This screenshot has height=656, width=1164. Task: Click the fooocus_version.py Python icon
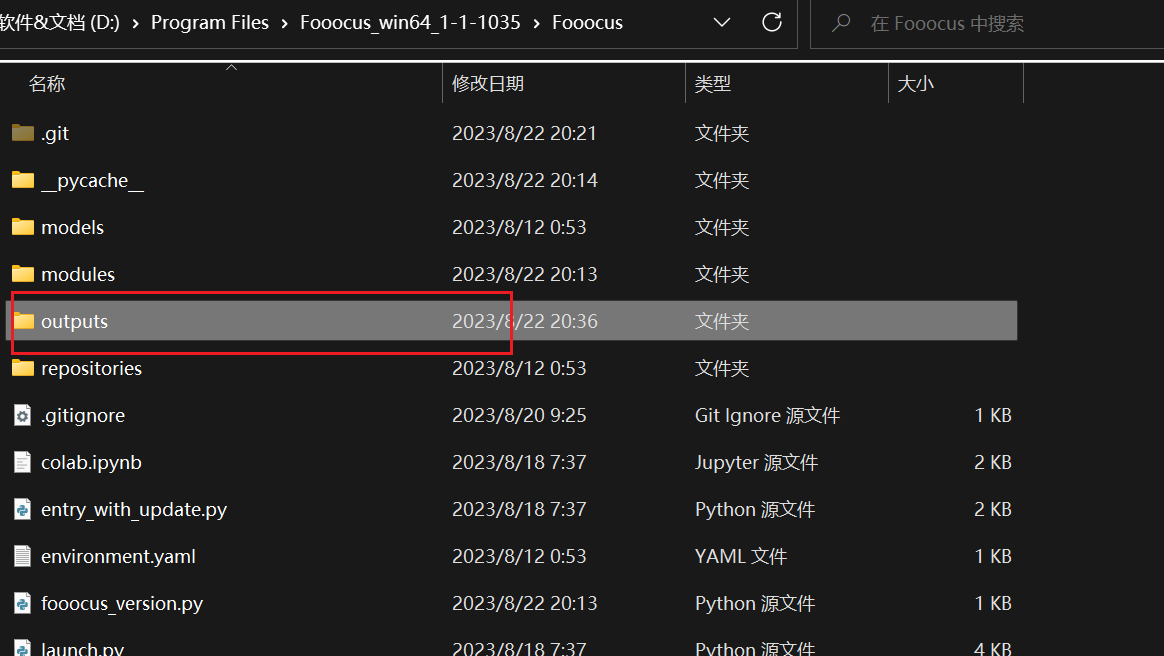(23, 603)
